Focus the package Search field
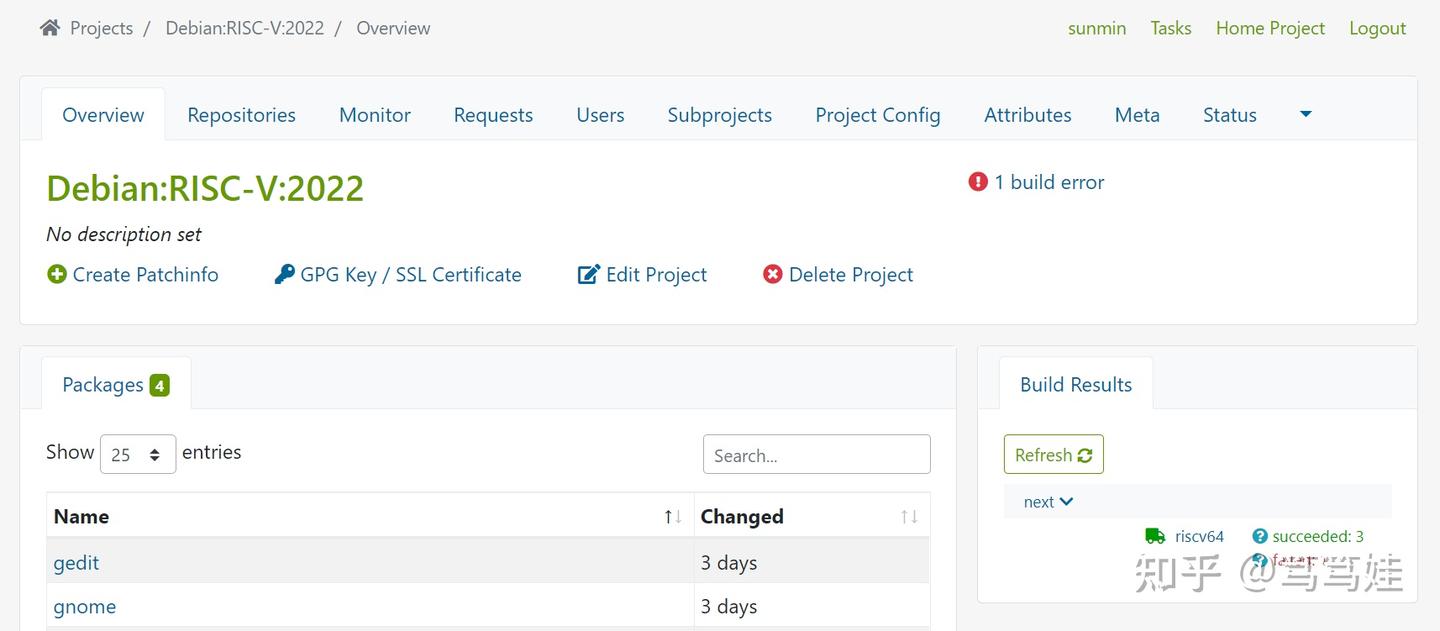The width and height of the screenshot is (1440, 631). coord(816,455)
